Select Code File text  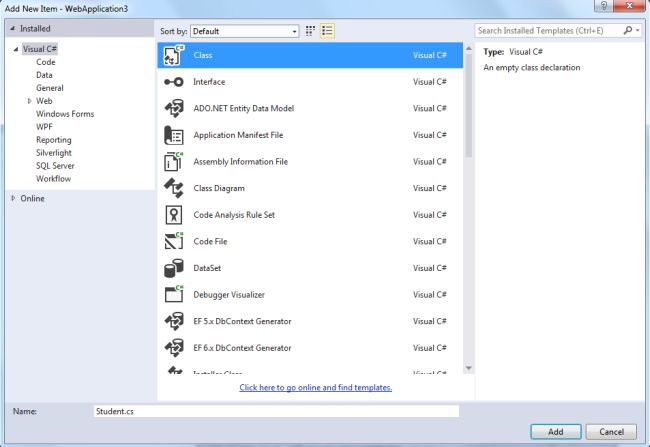tap(210, 241)
